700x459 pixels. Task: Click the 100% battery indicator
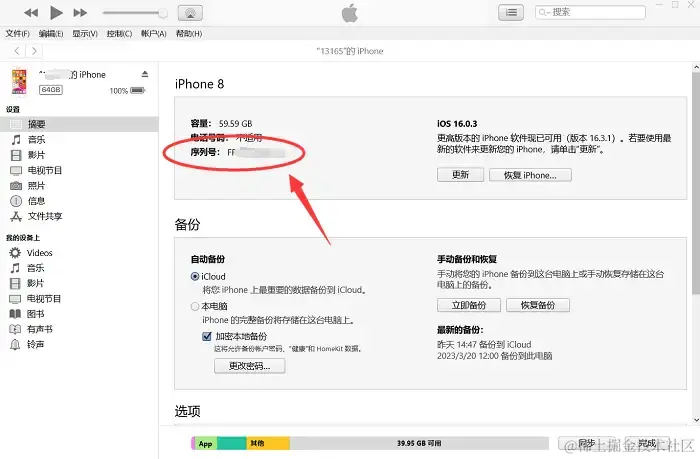127,91
